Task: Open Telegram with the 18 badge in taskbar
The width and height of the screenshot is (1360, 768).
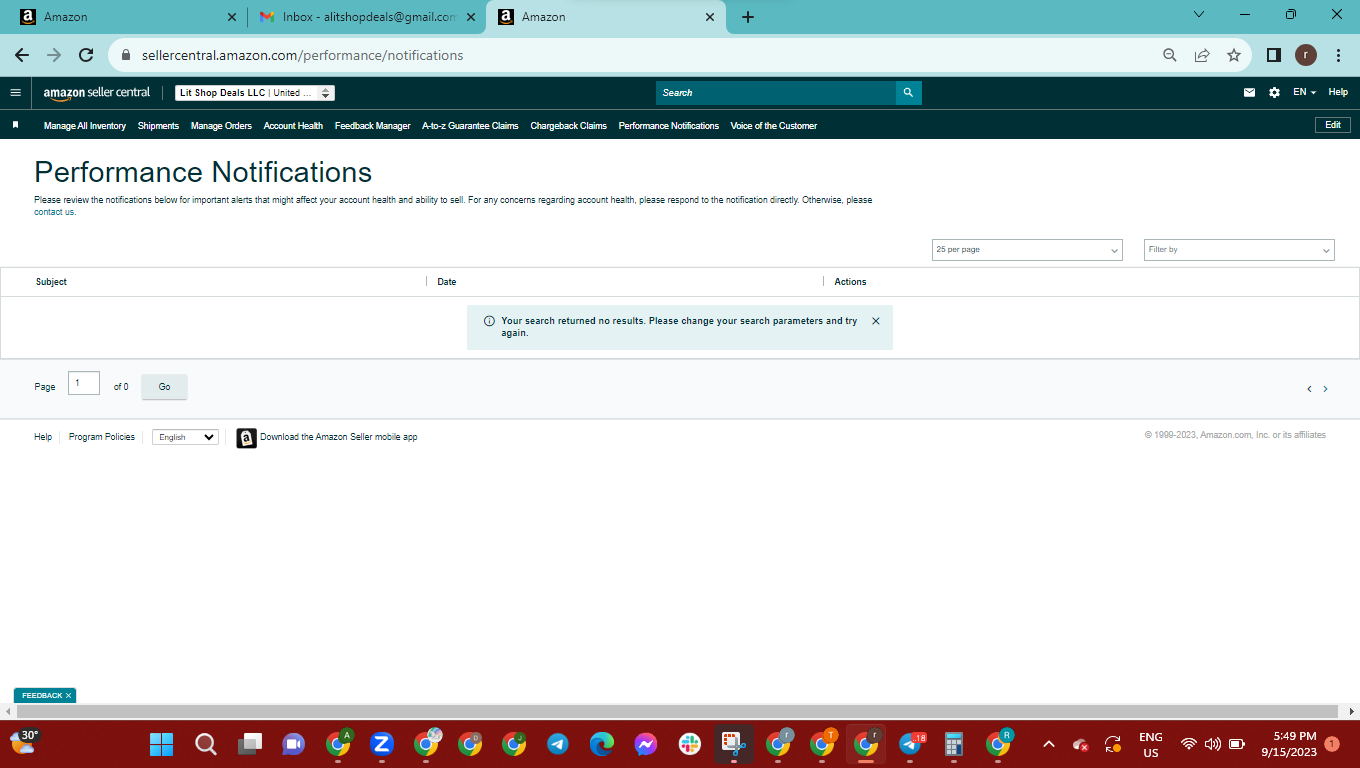Action: 911,744
